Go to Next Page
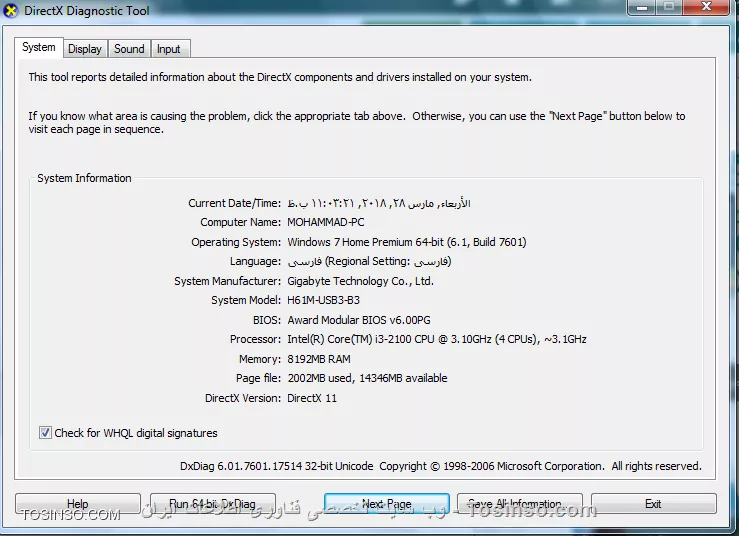Image resolution: width=739 pixels, height=536 pixels. [x=386, y=504]
